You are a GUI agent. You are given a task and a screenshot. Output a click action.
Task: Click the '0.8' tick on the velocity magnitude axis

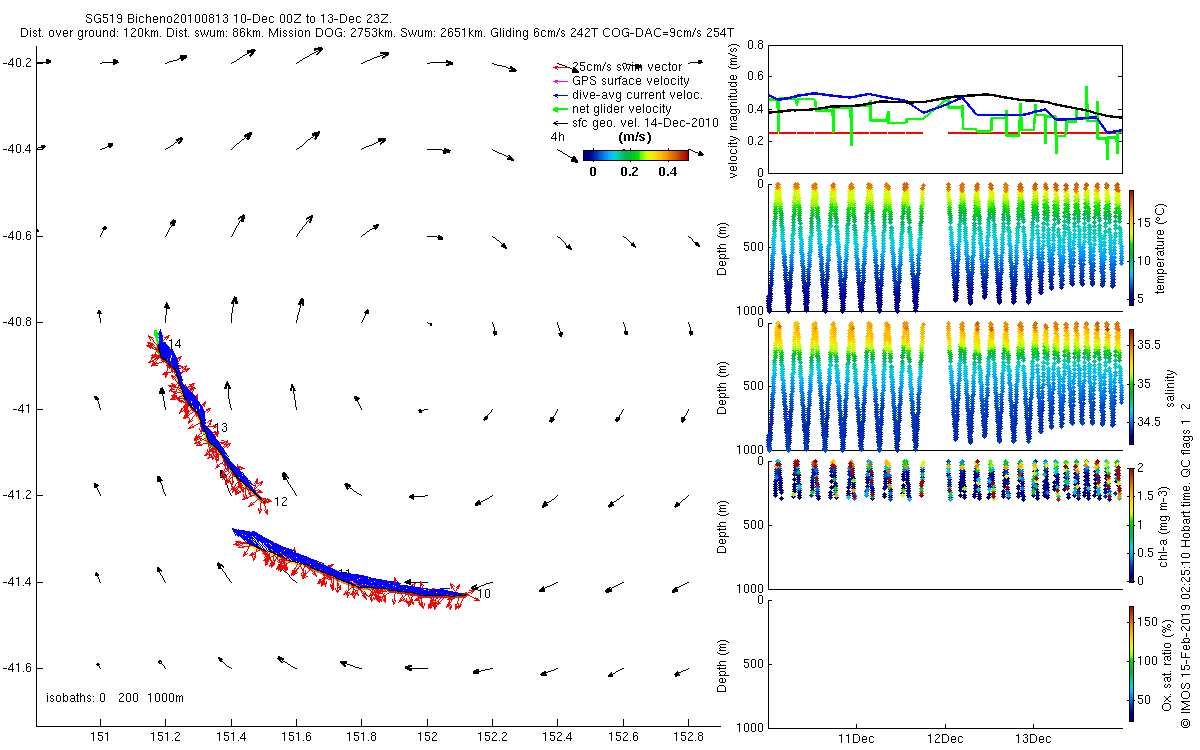click(755, 45)
